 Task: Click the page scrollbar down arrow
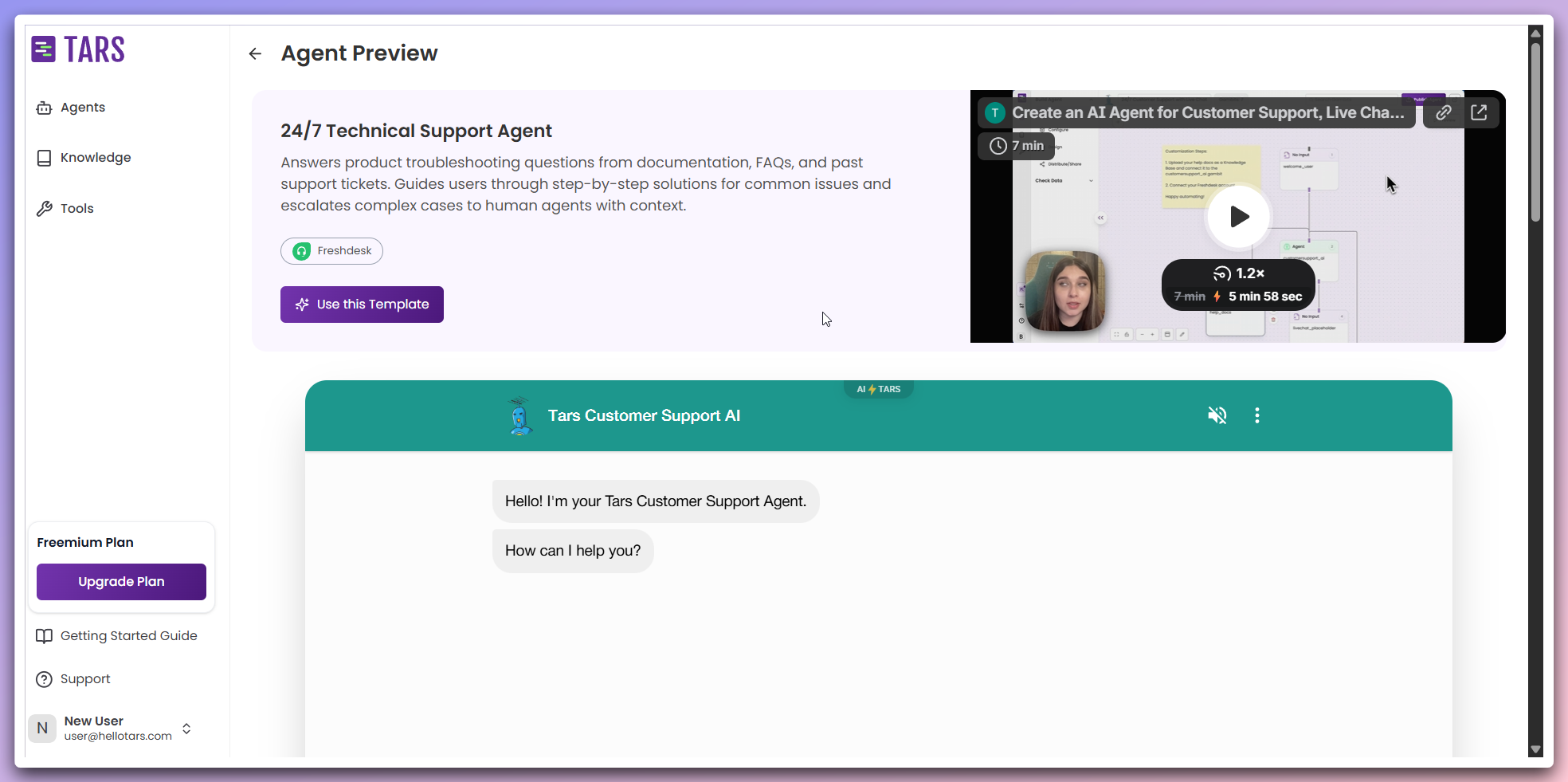1535,749
